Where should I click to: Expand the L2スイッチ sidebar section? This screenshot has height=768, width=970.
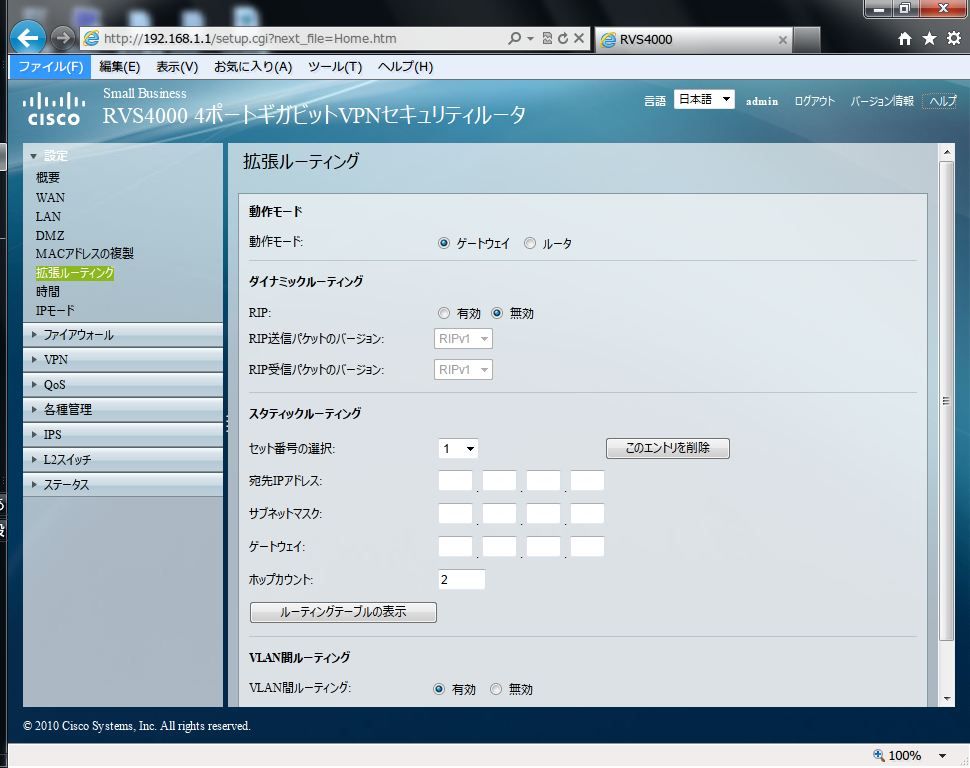tap(122, 459)
